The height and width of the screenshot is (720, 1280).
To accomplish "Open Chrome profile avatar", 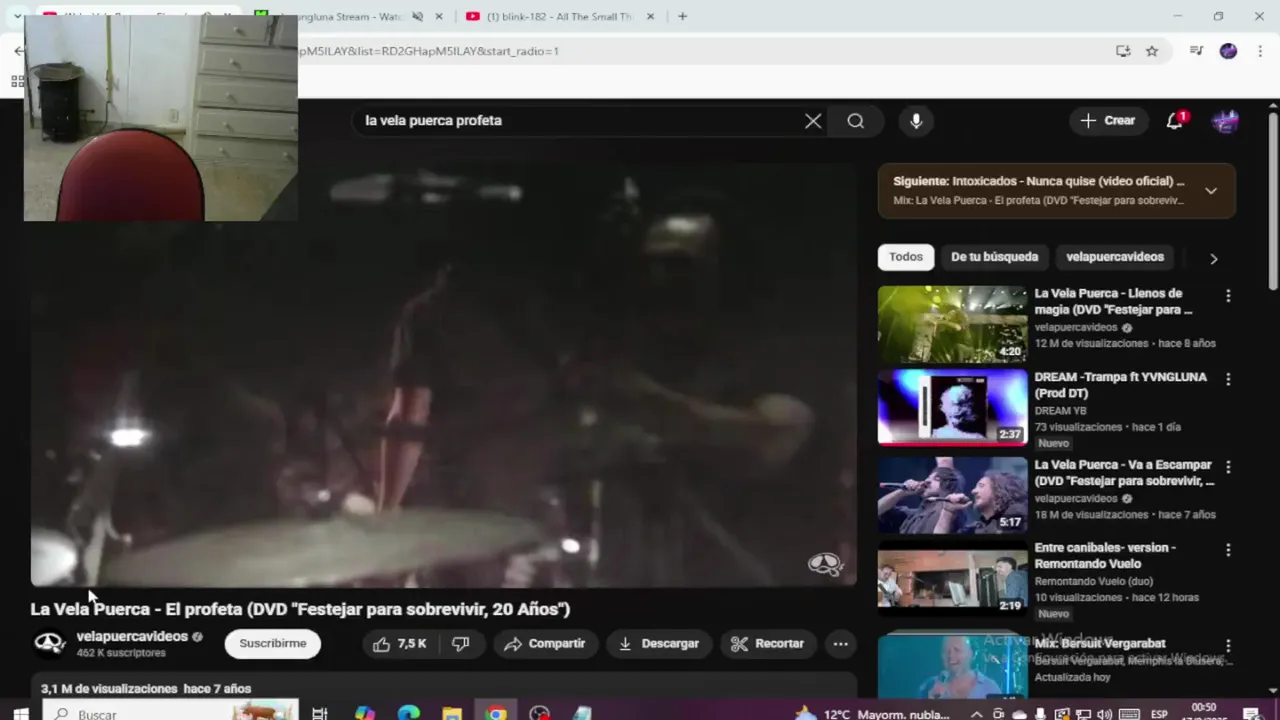I will click(1228, 51).
